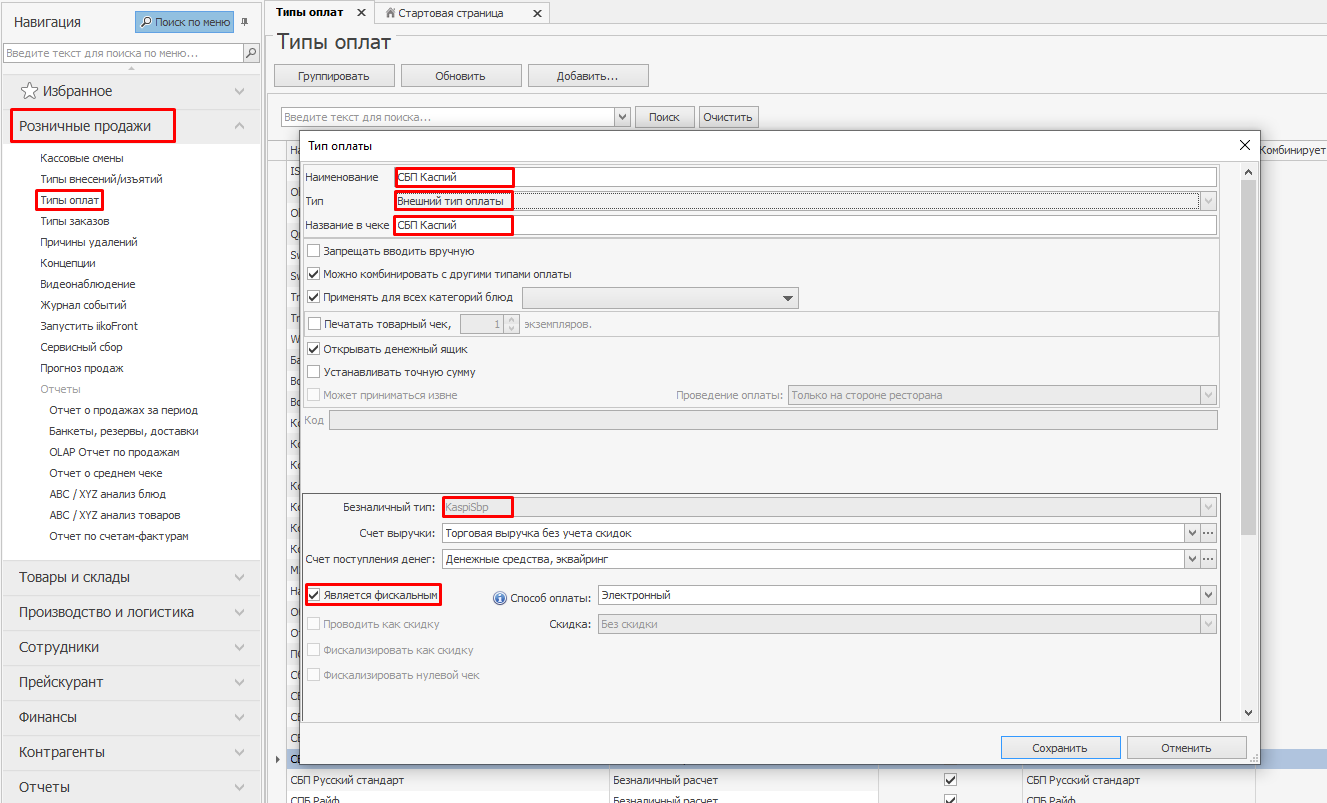The height and width of the screenshot is (803, 1327).
Task: Close the Стартовая страница tab
Action: [x=537, y=13]
